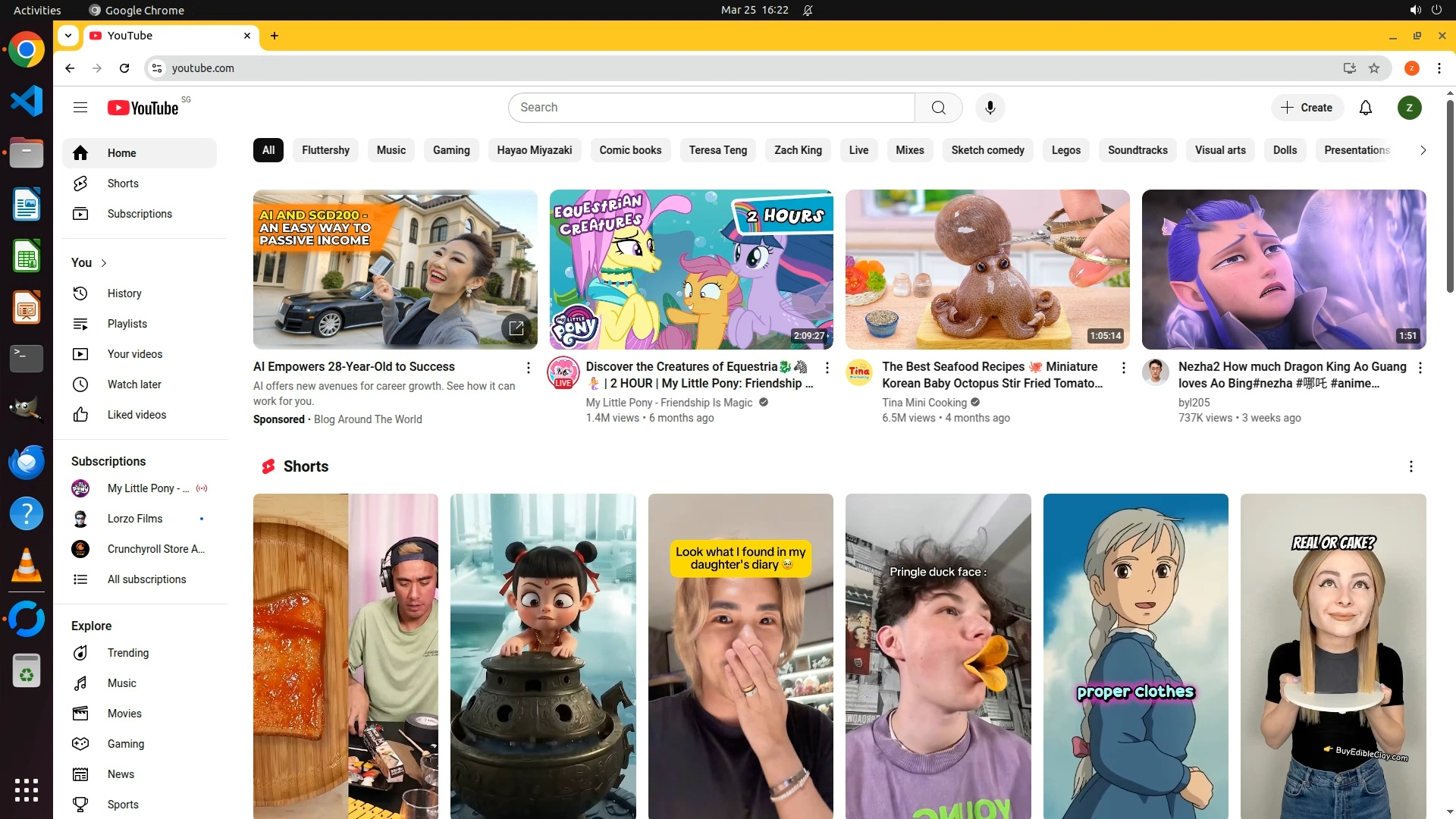The height and width of the screenshot is (819, 1456).
Task: Open Trending under Explore
Action: pyautogui.click(x=127, y=653)
